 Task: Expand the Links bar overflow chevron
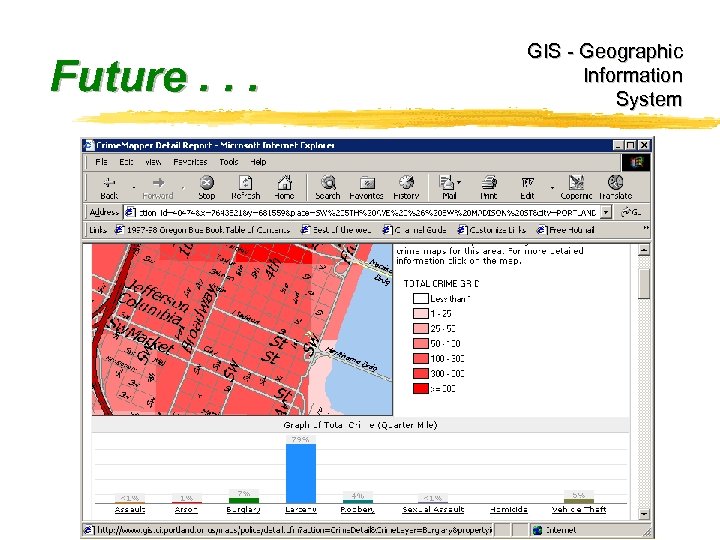[x=646, y=228]
